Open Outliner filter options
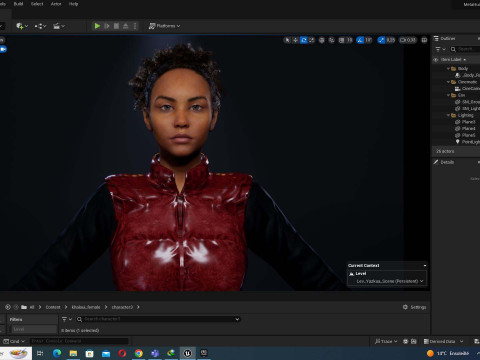The image size is (480, 360). click(440, 49)
